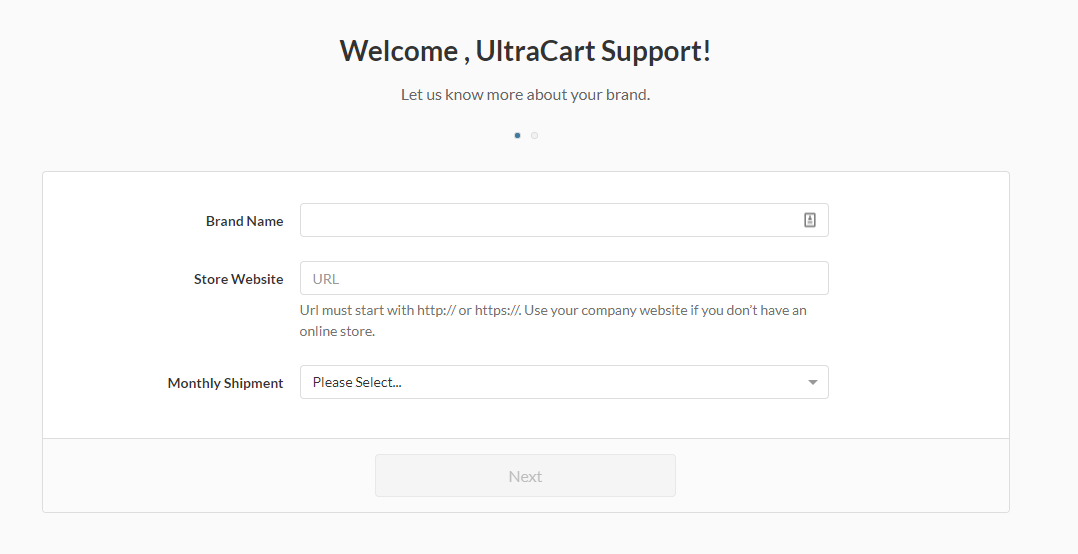The image size is (1078, 554).
Task: Click the Monthly Shipment label
Action: (225, 383)
